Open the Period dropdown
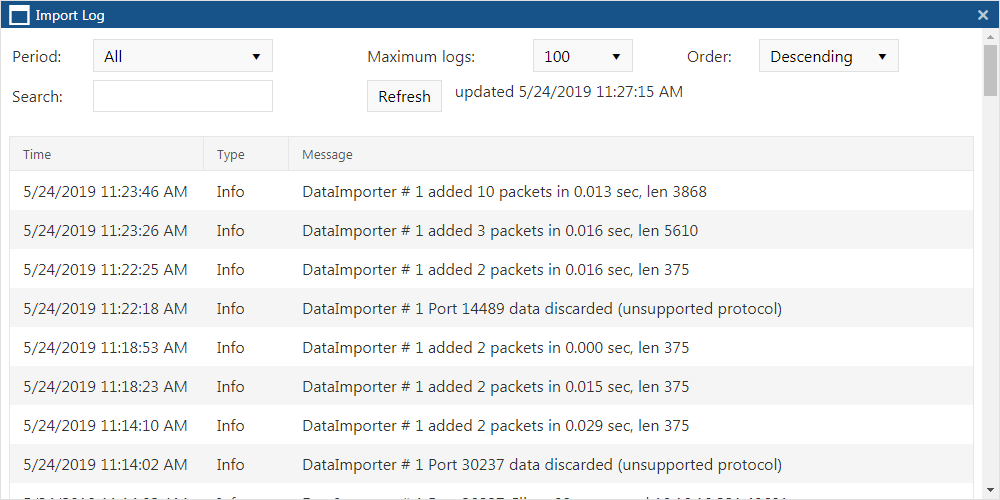The width and height of the screenshot is (1000, 500). (x=183, y=56)
